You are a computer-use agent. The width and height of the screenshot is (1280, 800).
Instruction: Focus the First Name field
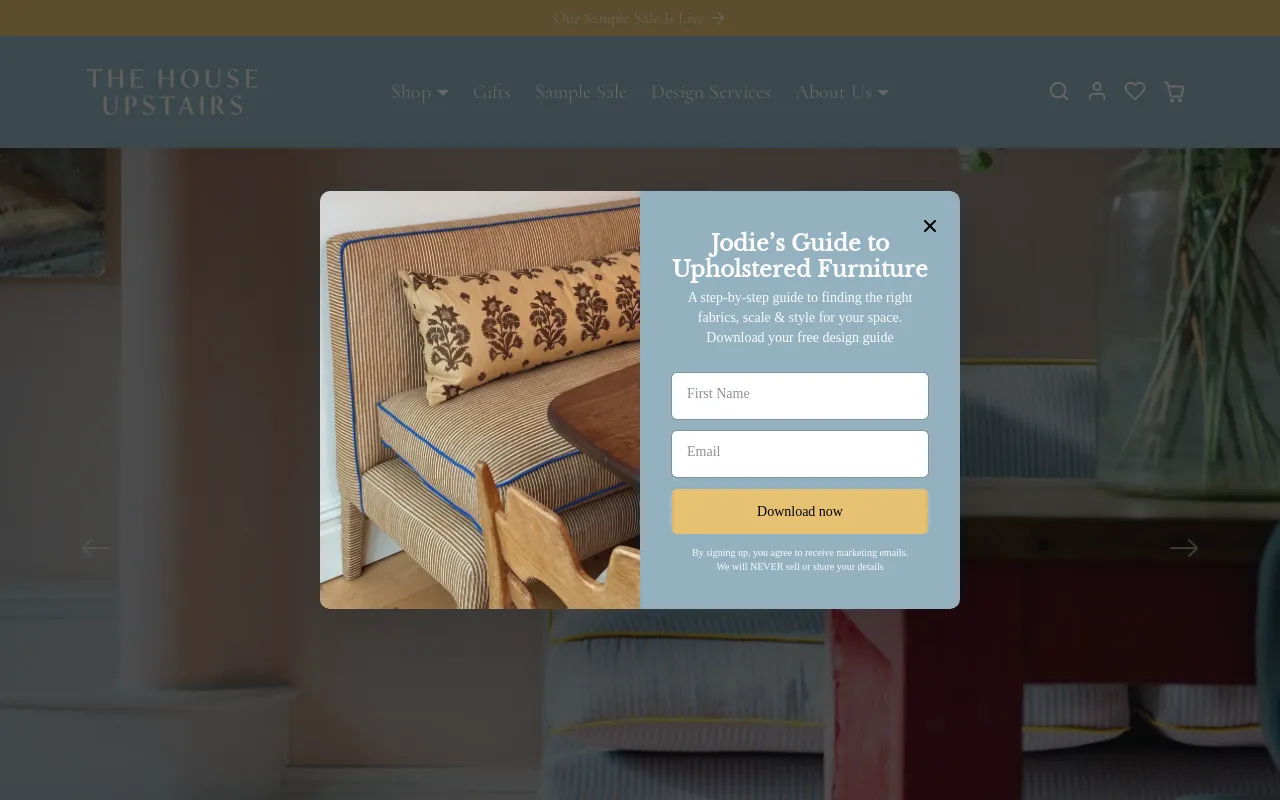pos(800,396)
